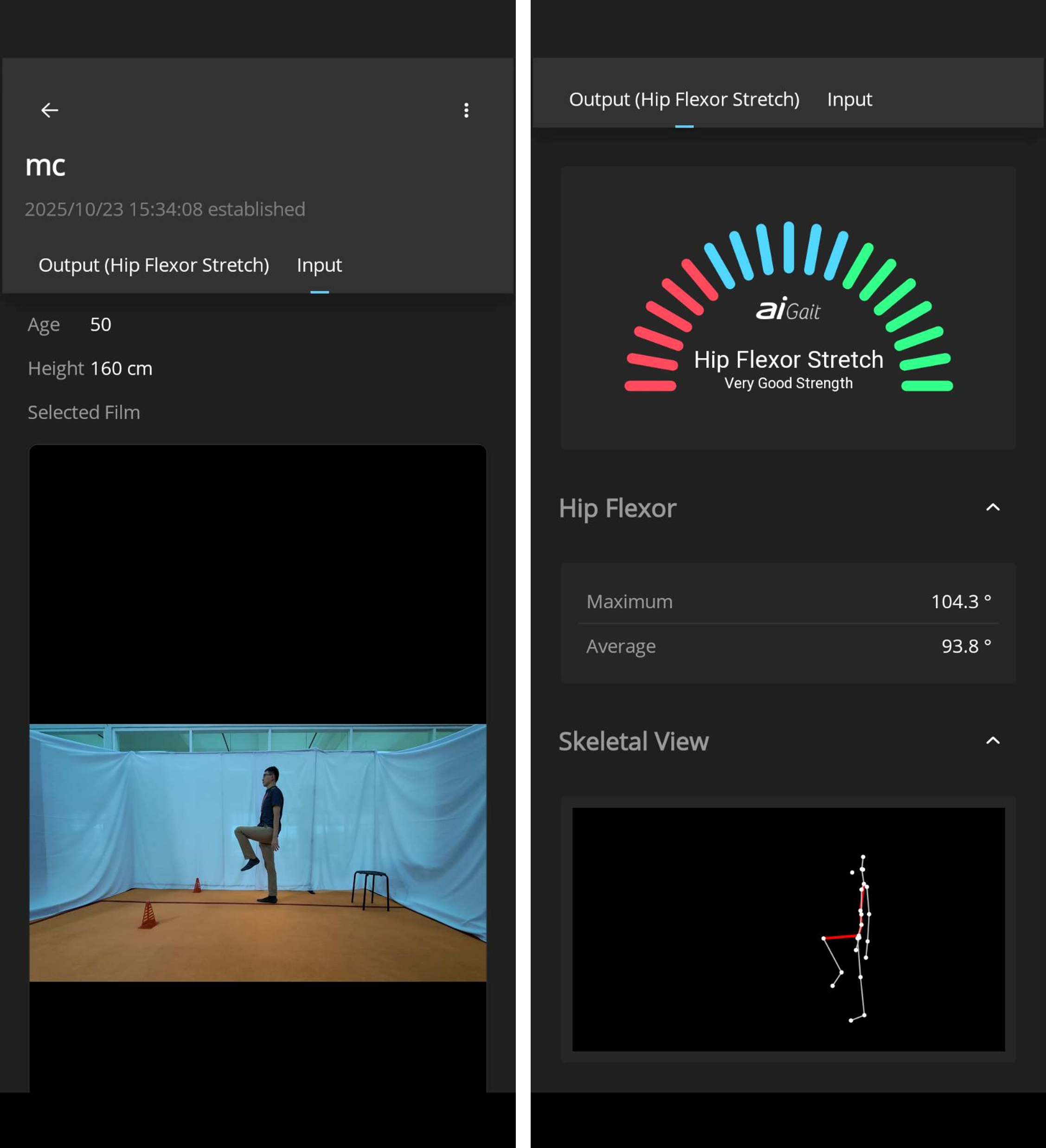Select Output (Hip Flexor Stretch) tab on right
Image resolution: width=1046 pixels, height=1148 pixels.
tap(684, 100)
